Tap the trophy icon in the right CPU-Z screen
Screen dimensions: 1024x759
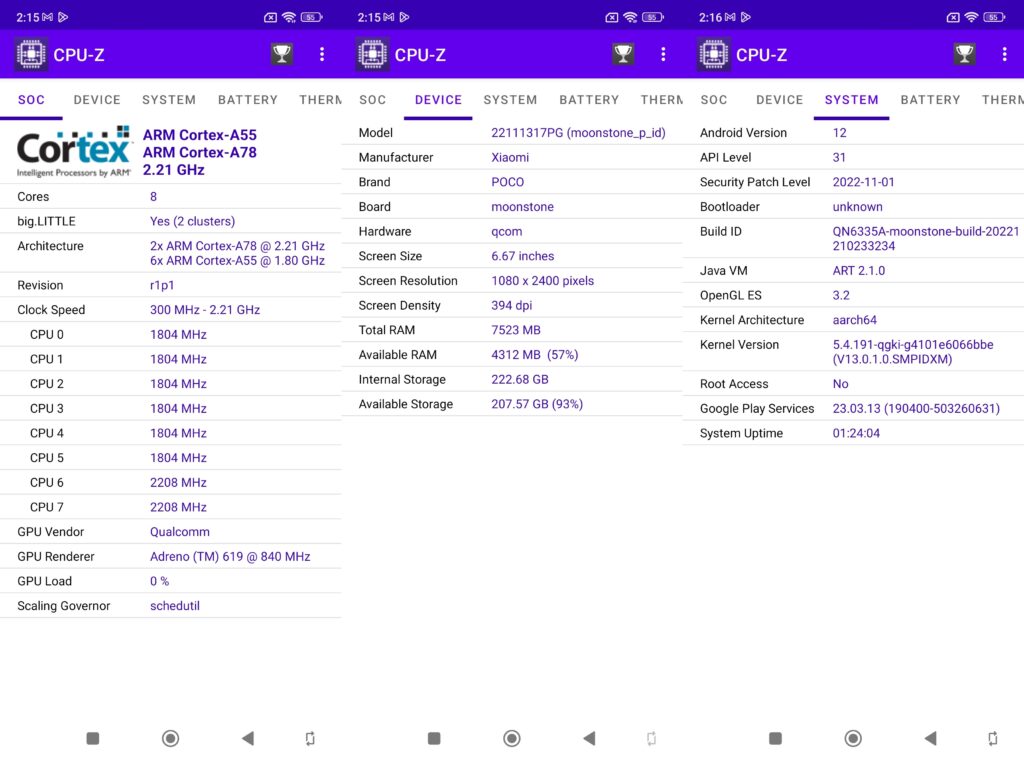point(965,54)
